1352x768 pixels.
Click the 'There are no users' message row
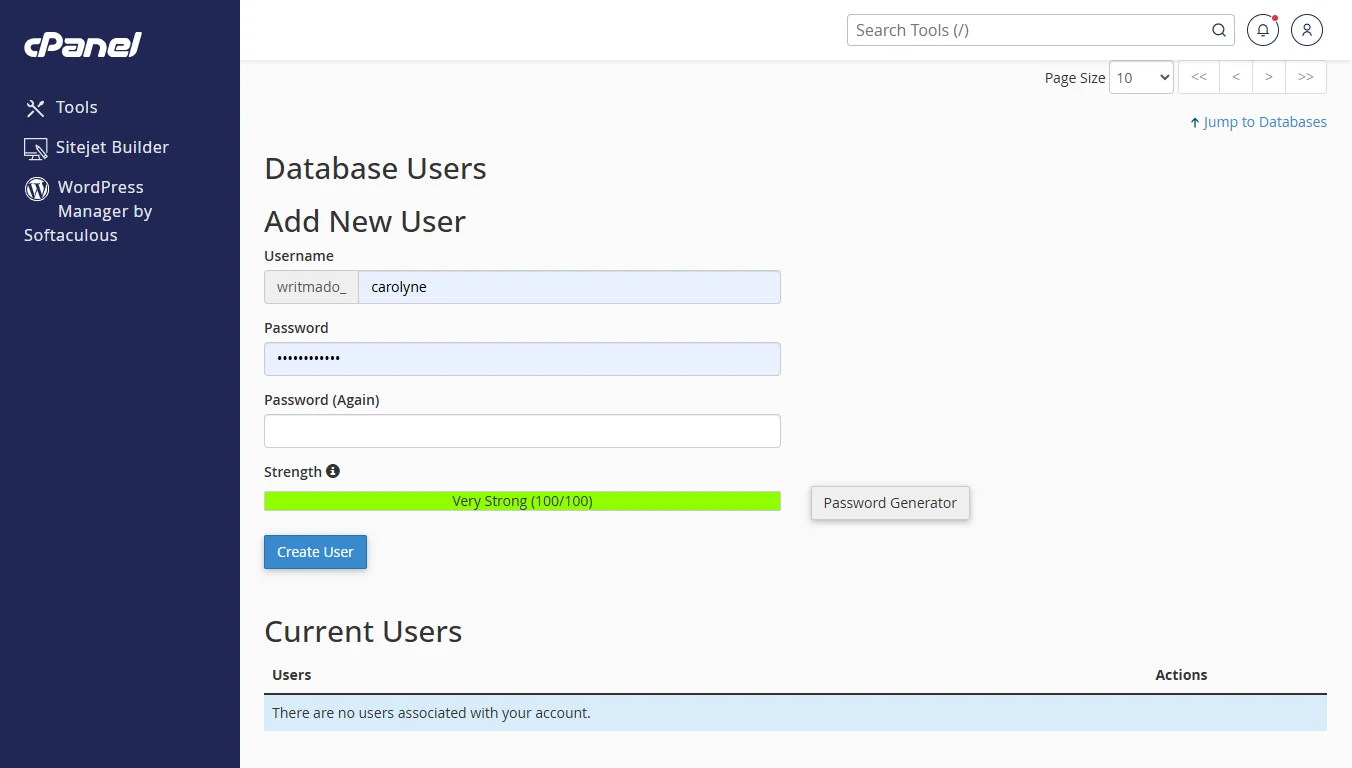pos(795,713)
